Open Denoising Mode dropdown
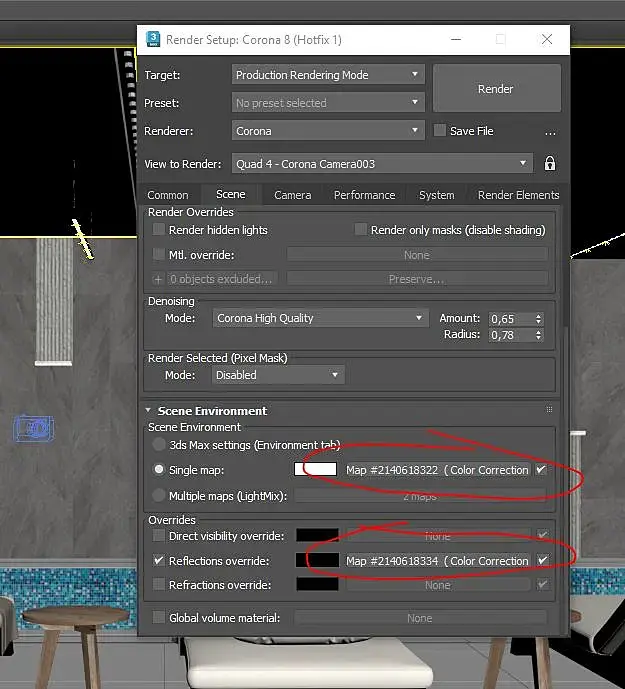625x689 pixels. click(320, 318)
